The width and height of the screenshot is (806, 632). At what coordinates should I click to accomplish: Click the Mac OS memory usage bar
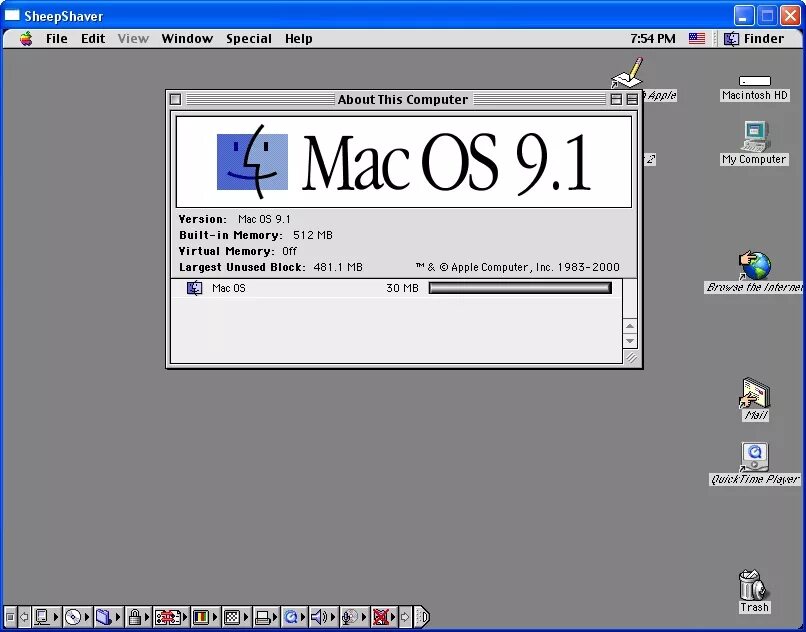click(520, 288)
